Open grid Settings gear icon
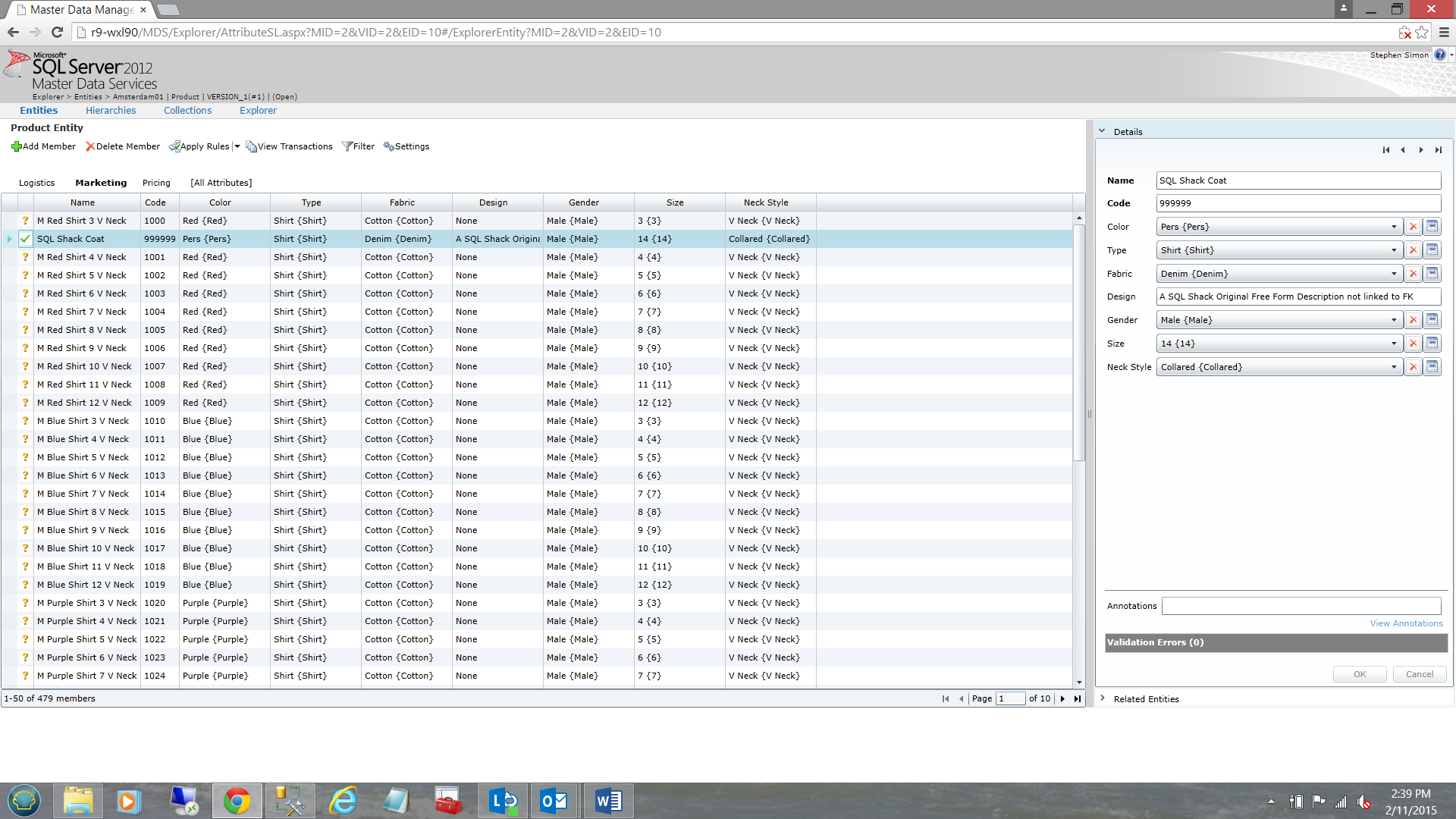 388,146
